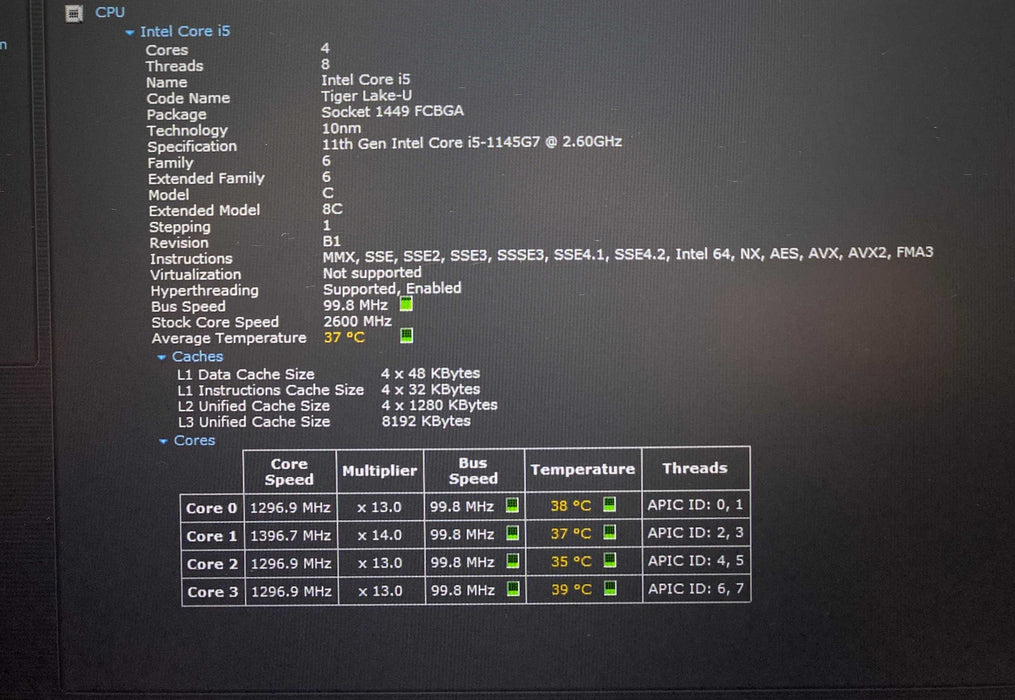Click APIC ID: 6, 7 cell
This screenshot has height=700, width=1015.
tap(697, 589)
